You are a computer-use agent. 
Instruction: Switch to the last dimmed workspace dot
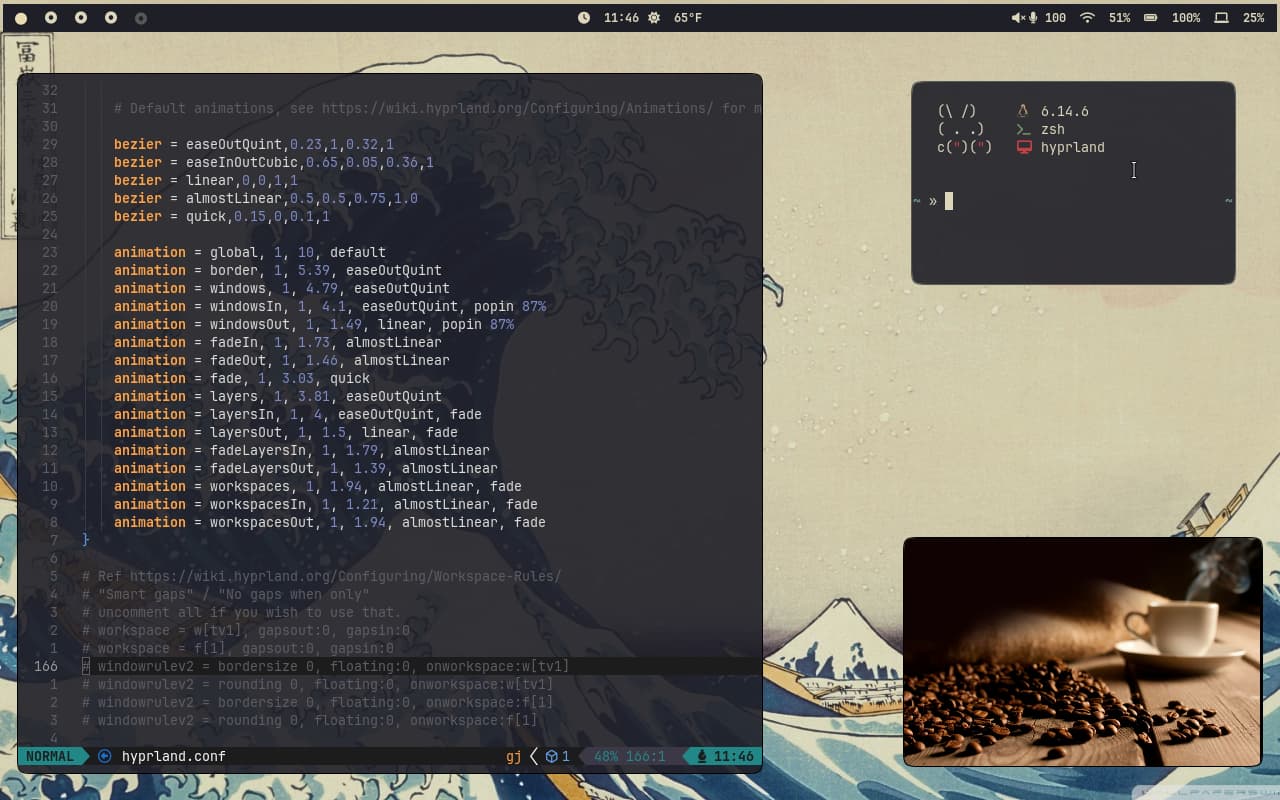[x=141, y=18]
